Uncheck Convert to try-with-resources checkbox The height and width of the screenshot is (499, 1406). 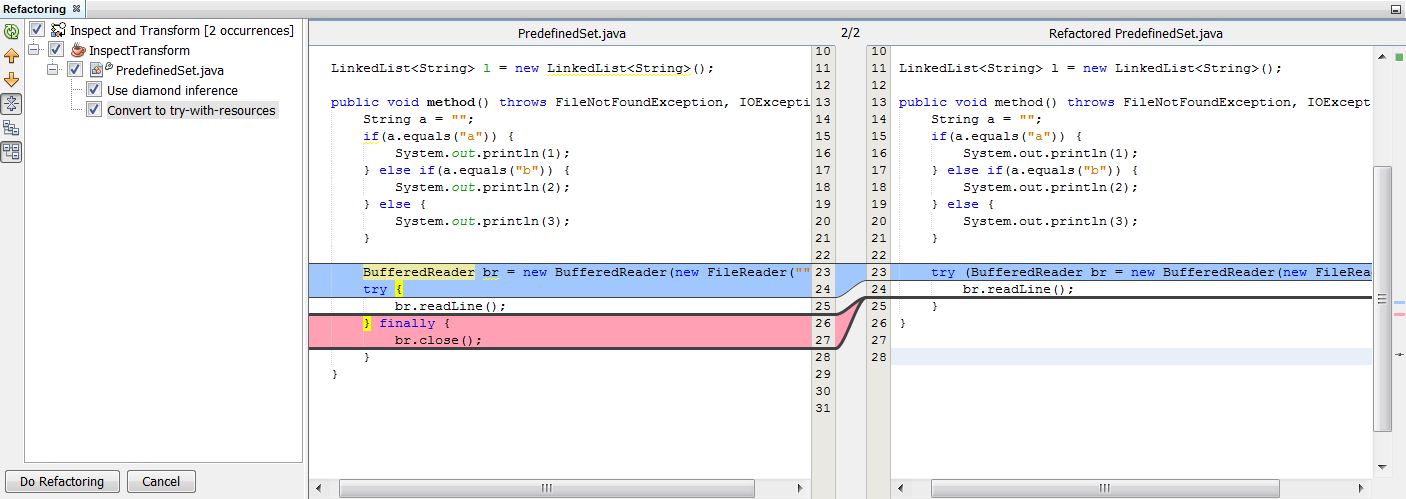(x=94, y=110)
